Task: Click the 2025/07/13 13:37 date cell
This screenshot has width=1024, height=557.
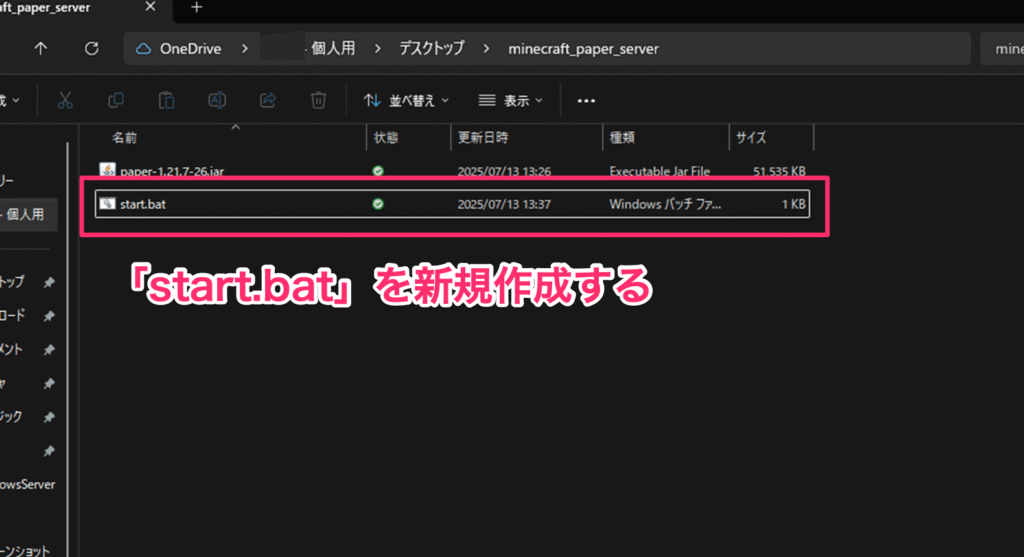Action: pyautogui.click(x=504, y=204)
